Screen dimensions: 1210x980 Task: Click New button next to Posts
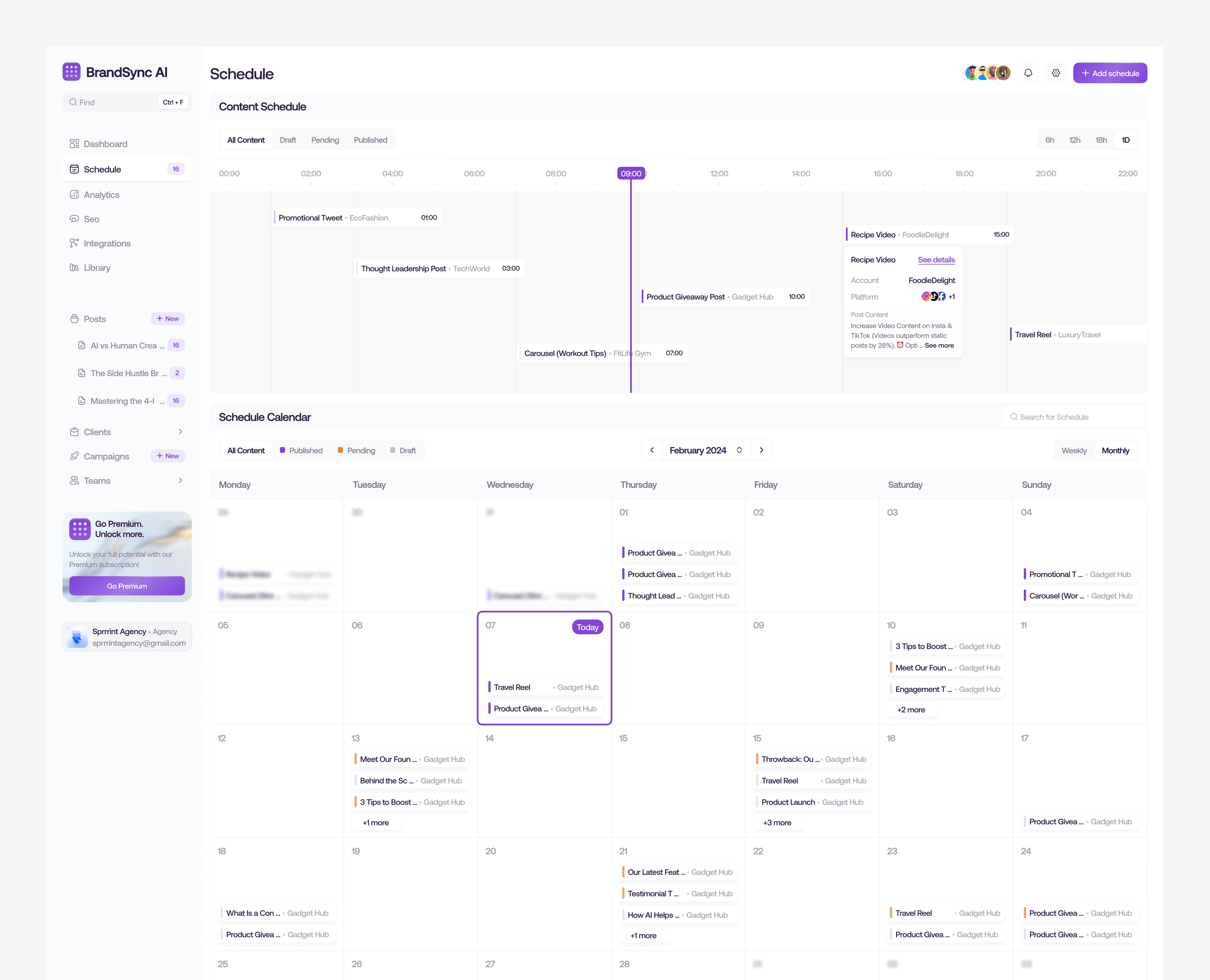point(168,319)
